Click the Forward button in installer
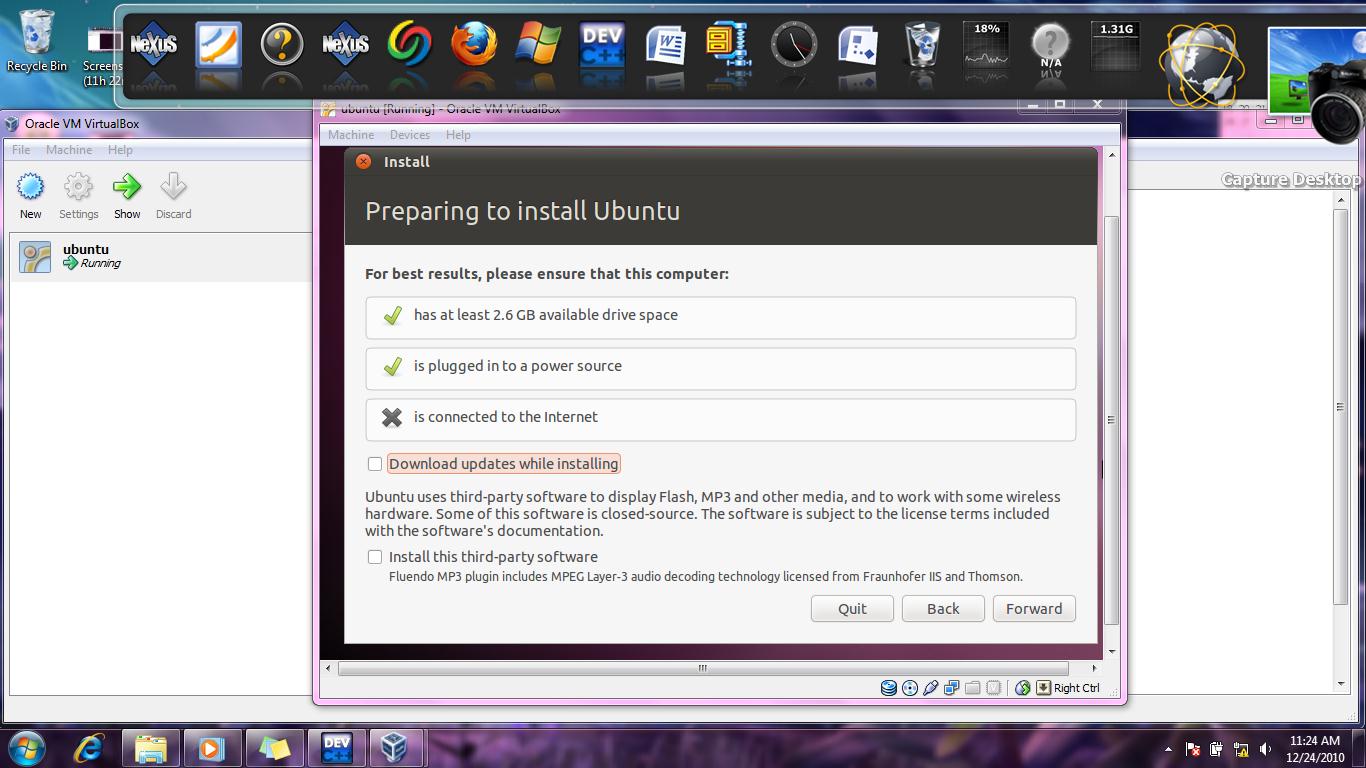Screen dimensions: 1366x768 [1034, 609]
